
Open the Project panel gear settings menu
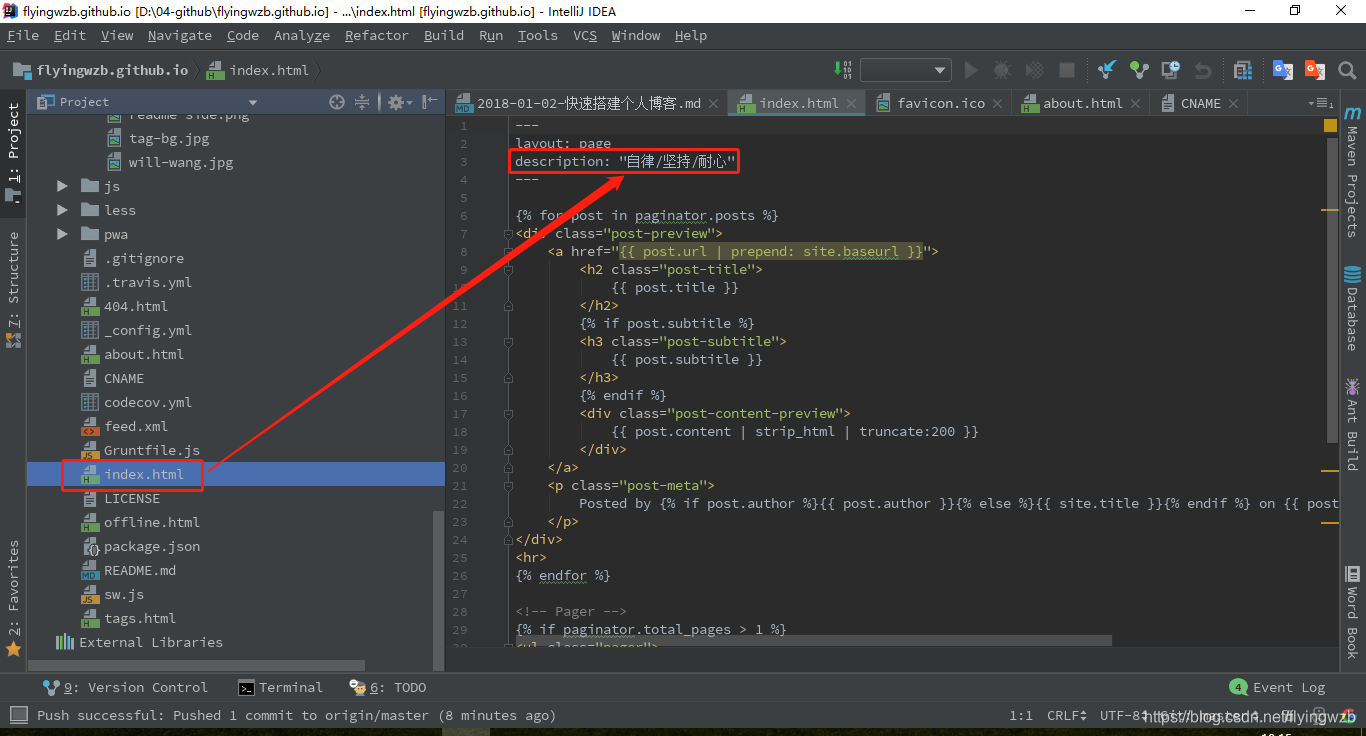click(x=399, y=102)
